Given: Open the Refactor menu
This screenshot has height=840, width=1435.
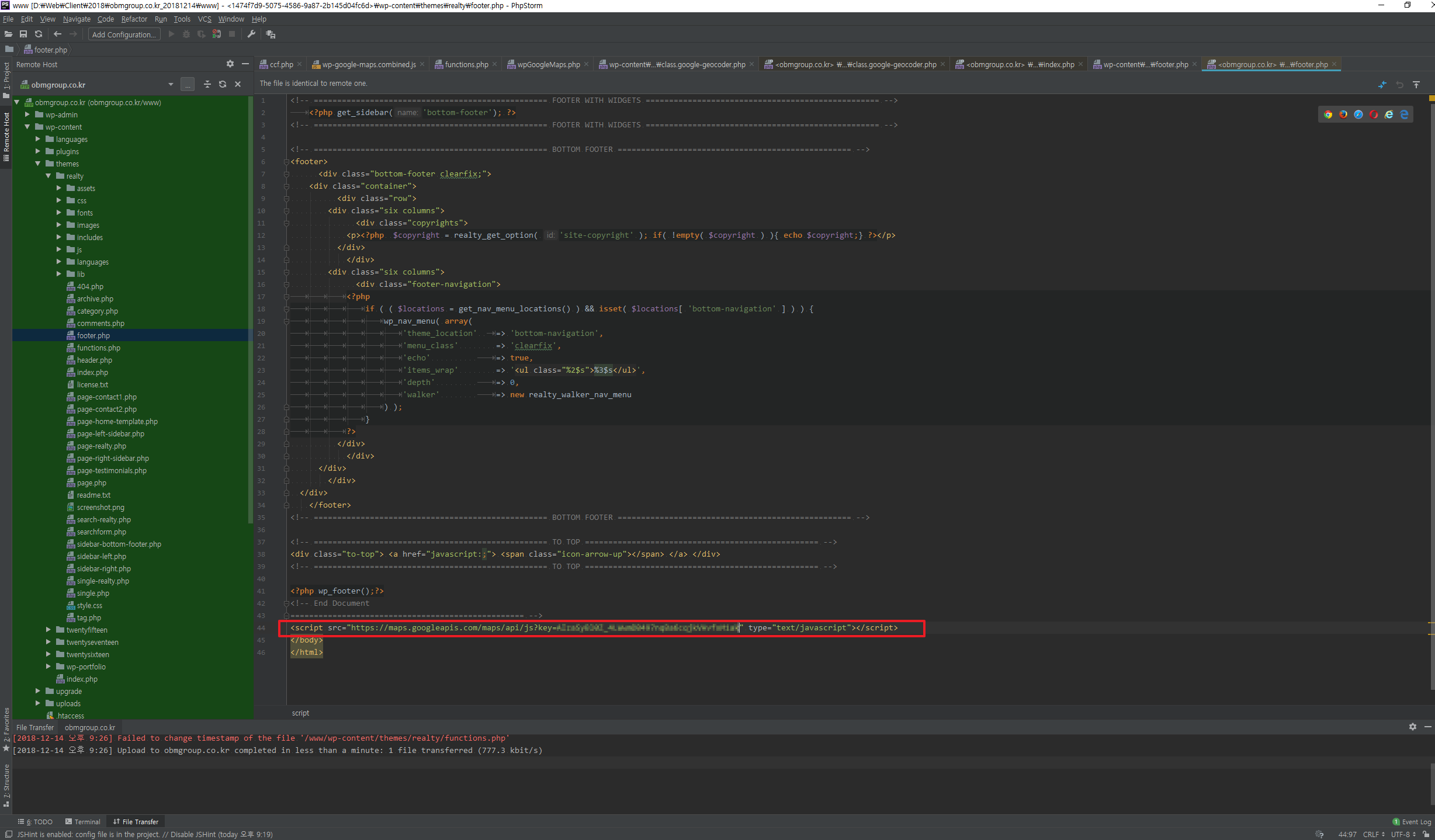Looking at the screenshot, I should 134,19.
